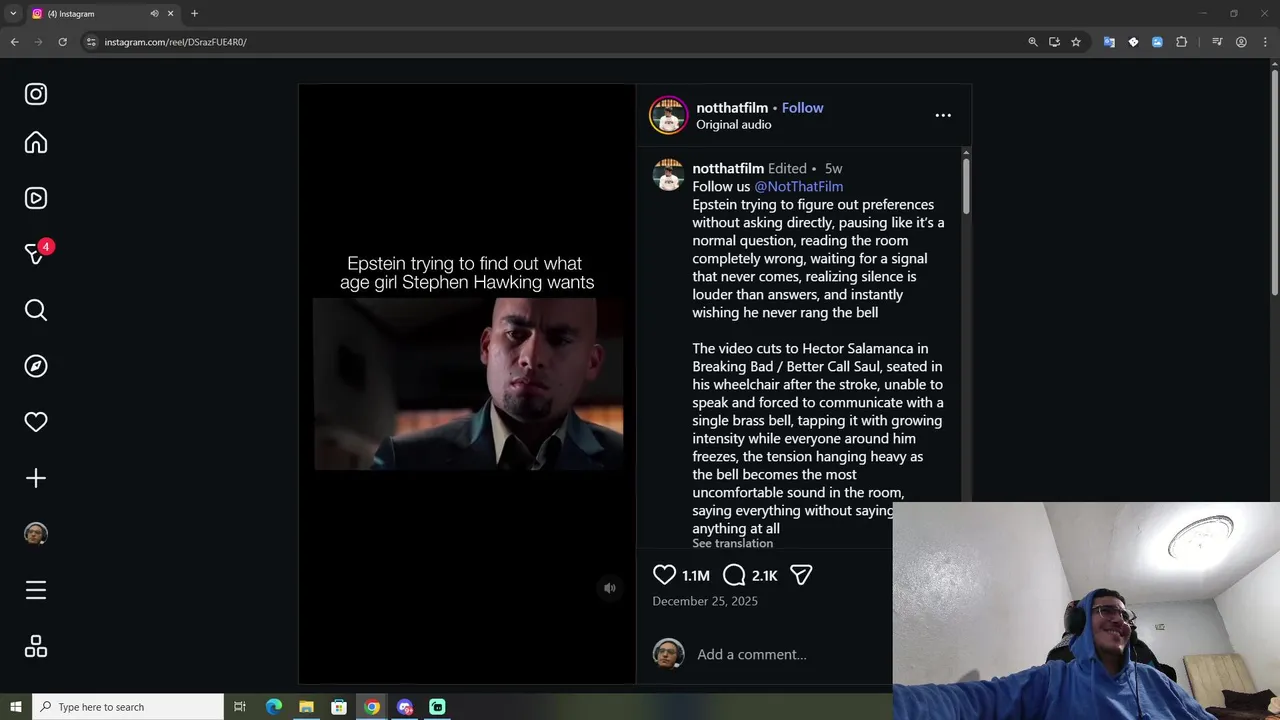
Task: Go back with the browser back arrow
Action: [x=14, y=42]
